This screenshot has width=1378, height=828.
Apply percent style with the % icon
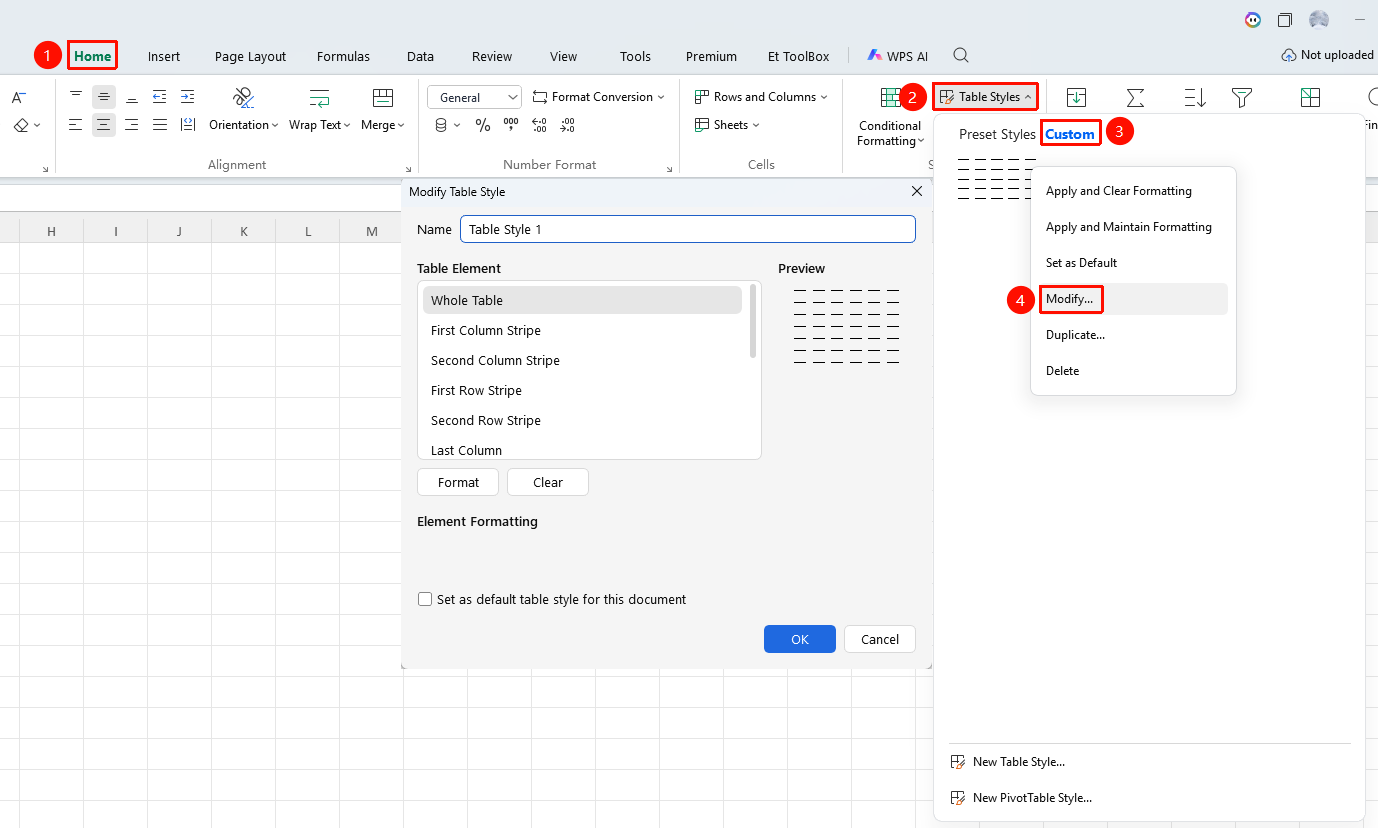(483, 125)
